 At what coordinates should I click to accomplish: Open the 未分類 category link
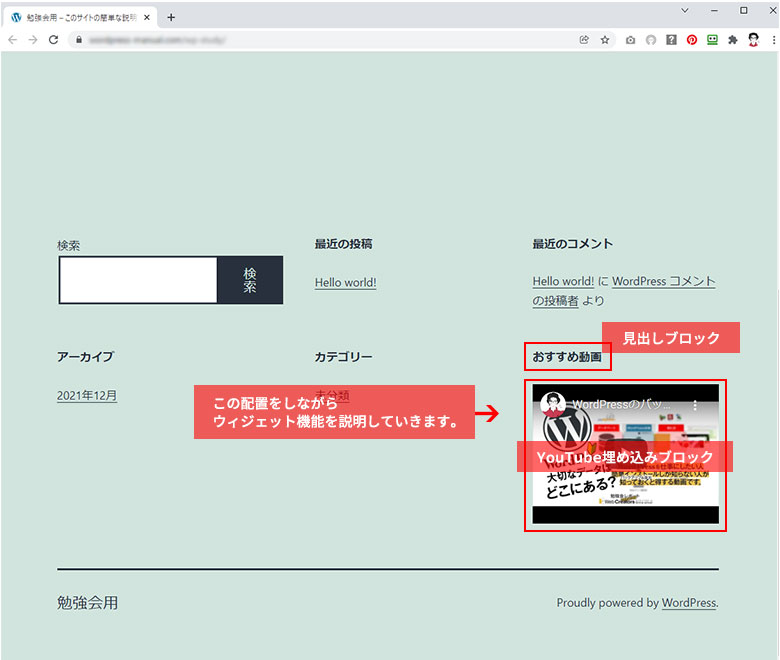332,395
